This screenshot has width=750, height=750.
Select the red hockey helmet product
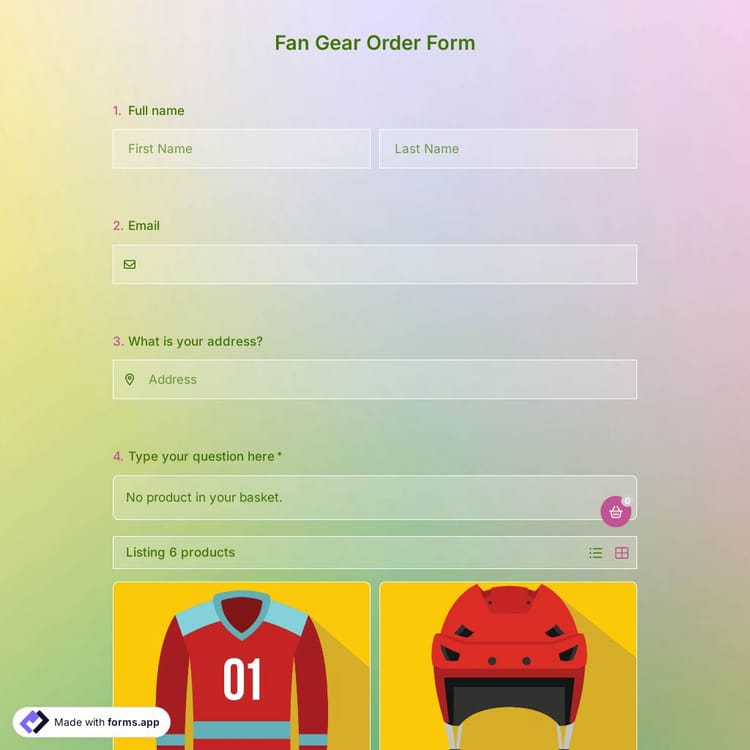coord(508,666)
